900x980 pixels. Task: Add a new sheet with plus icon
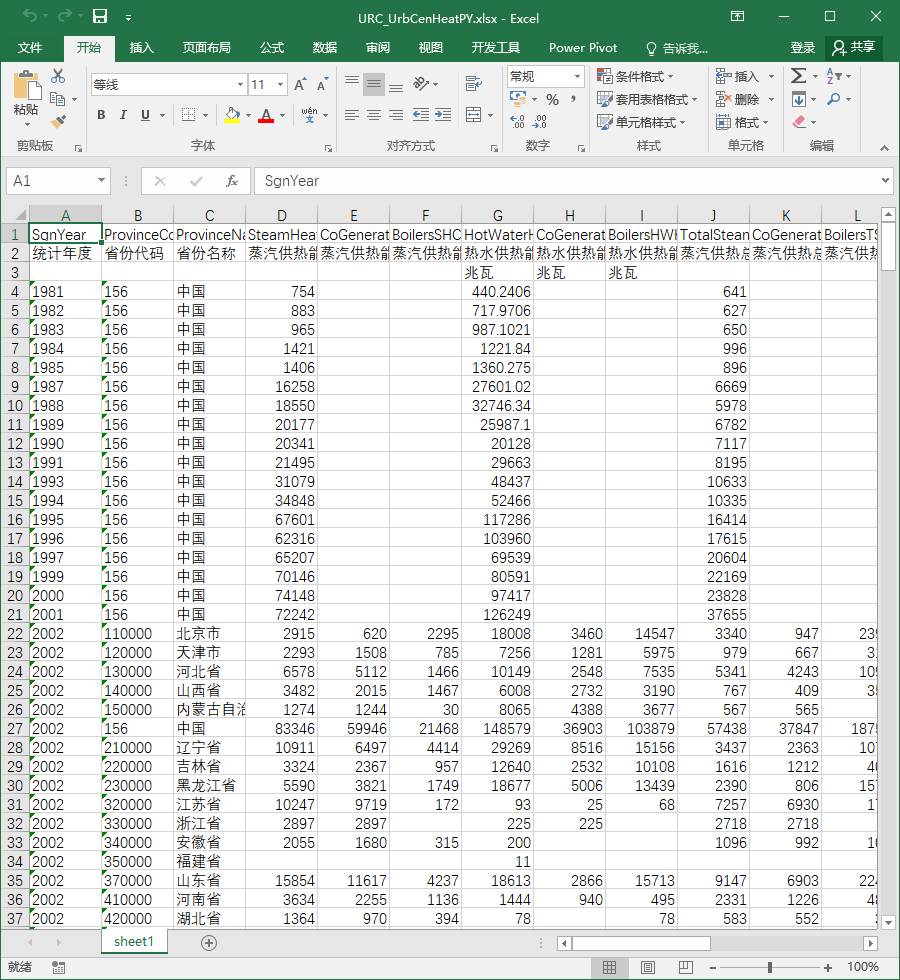point(209,942)
